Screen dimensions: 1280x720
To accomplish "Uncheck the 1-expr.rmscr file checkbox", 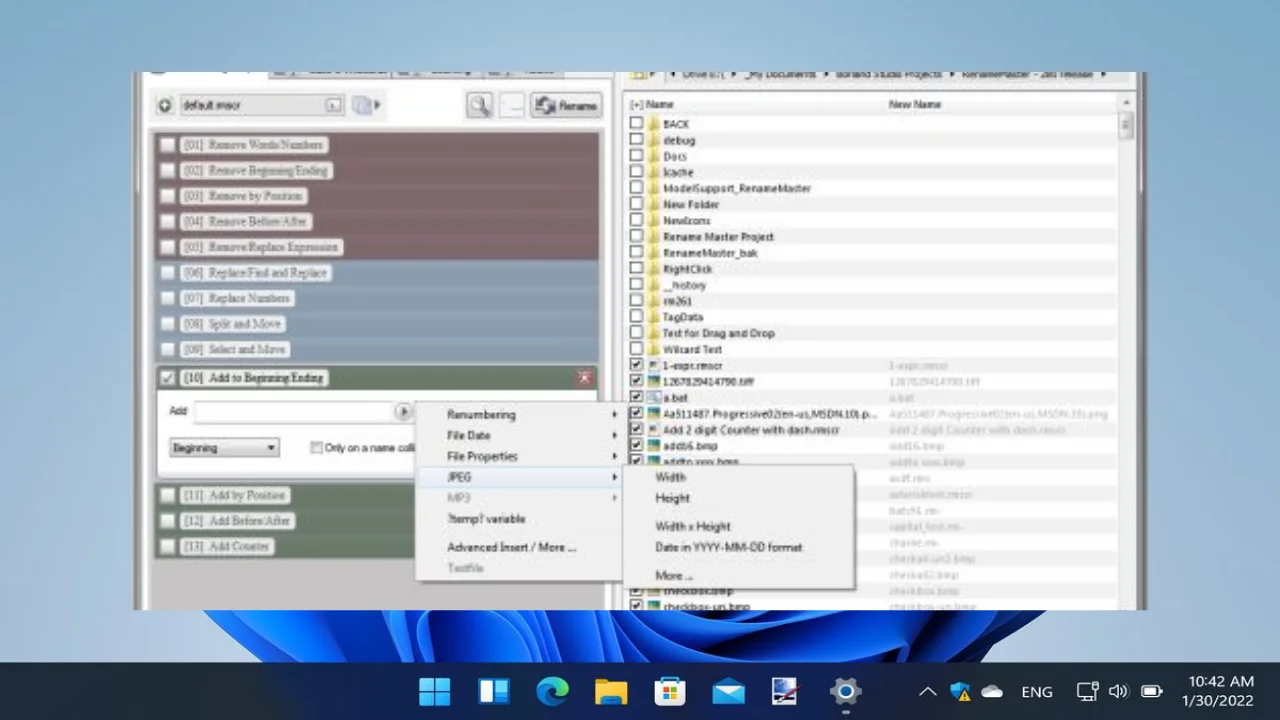I will (x=636, y=365).
